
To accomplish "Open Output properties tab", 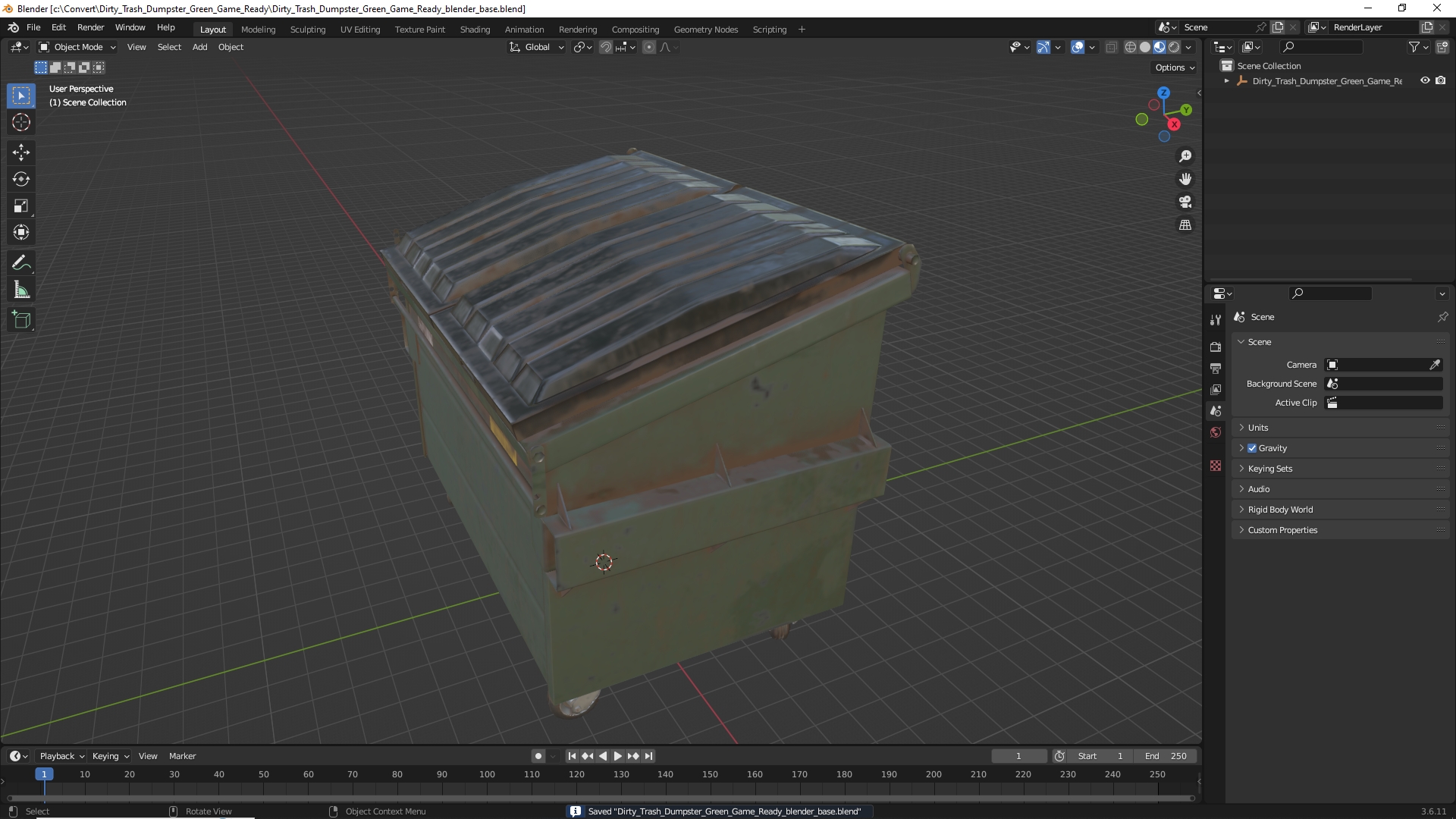I will [x=1216, y=368].
